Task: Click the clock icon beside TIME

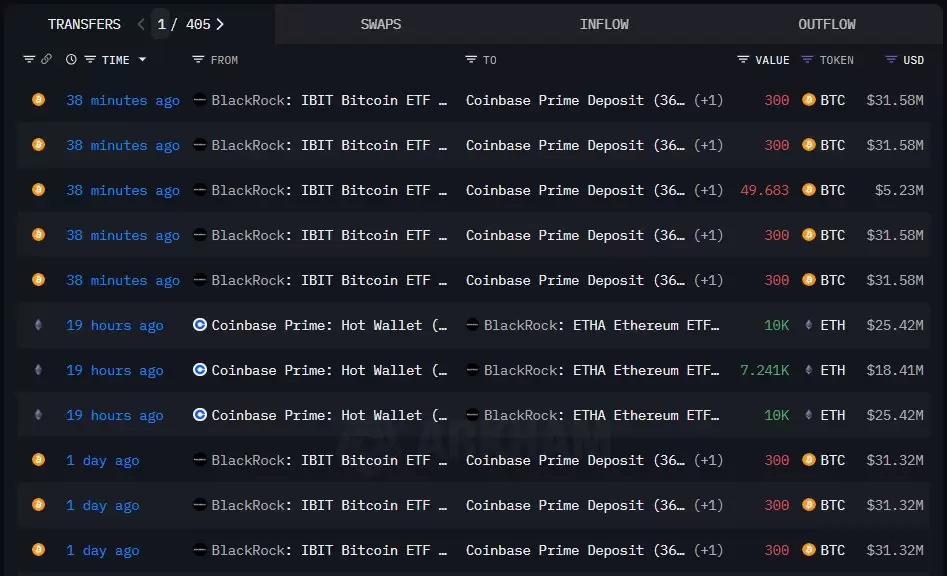Action: click(x=71, y=59)
